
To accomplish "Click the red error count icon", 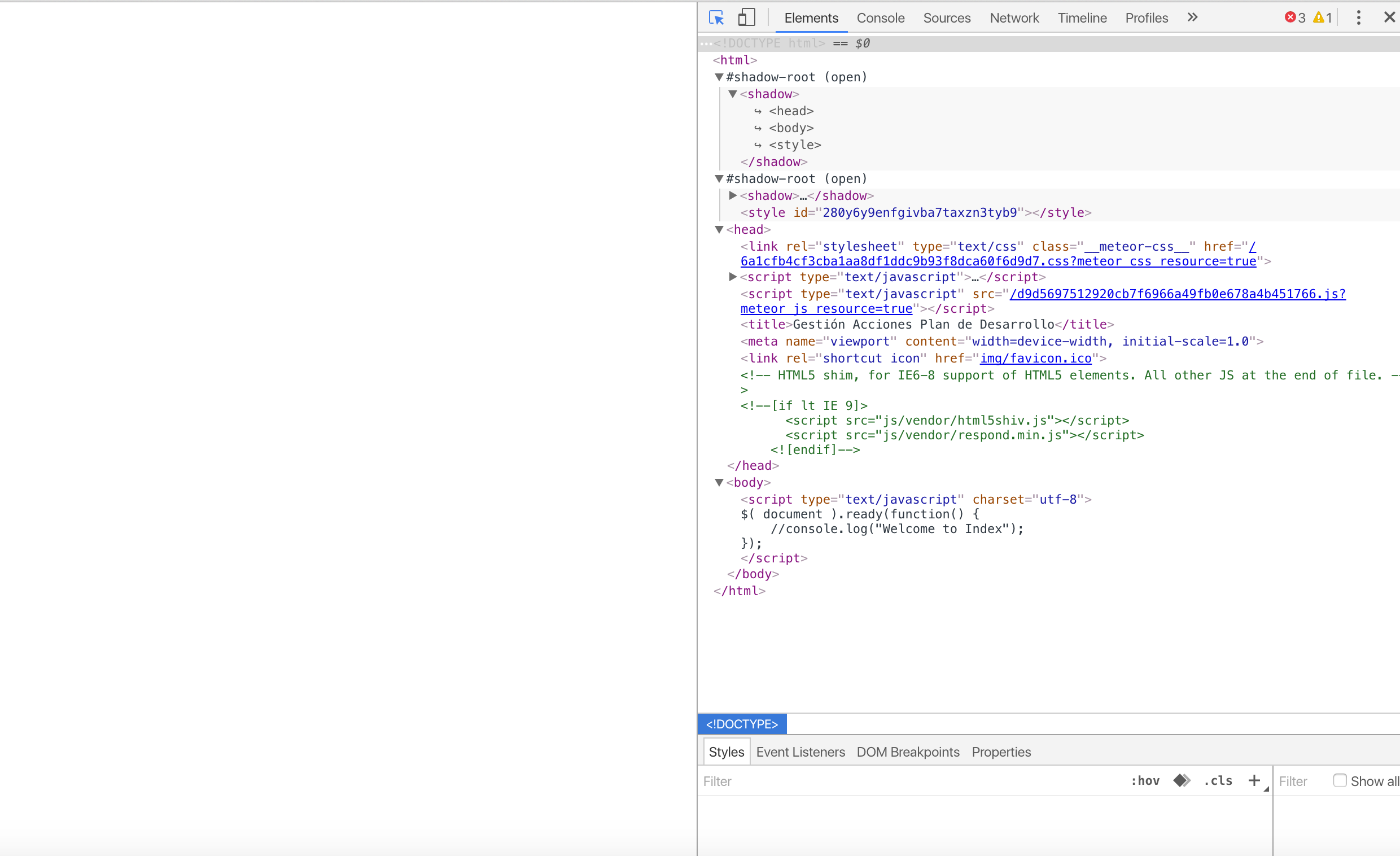I will pyautogui.click(x=1290, y=18).
